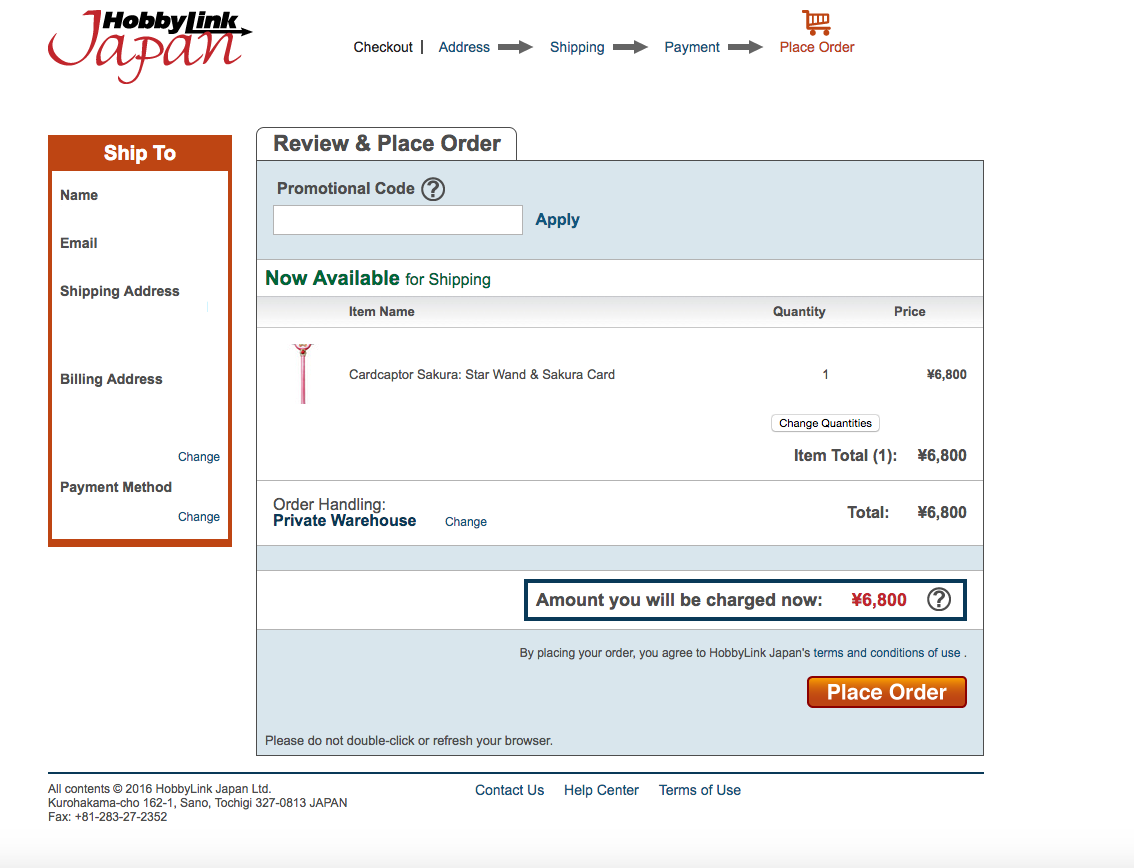Change the shipping and billing address
Image resolution: width=1134 pixels, height=868 pixels.
(x=199, y=456)
